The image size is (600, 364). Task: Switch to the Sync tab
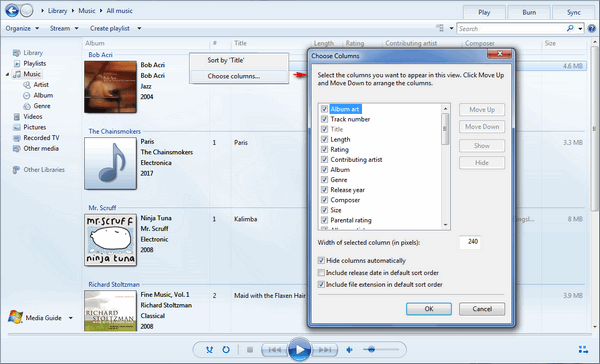tap(574, 12)
